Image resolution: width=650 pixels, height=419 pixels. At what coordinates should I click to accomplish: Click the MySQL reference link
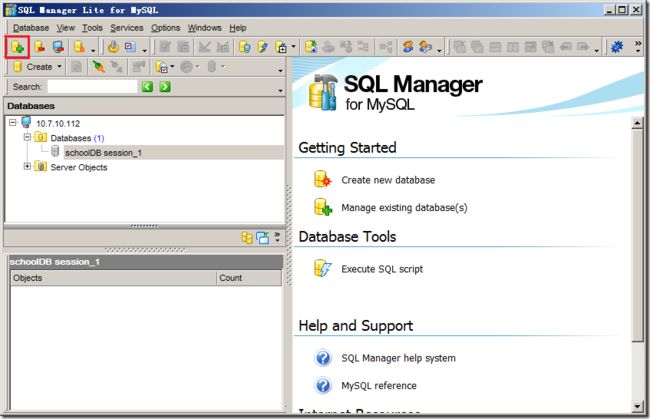[378, 385]
